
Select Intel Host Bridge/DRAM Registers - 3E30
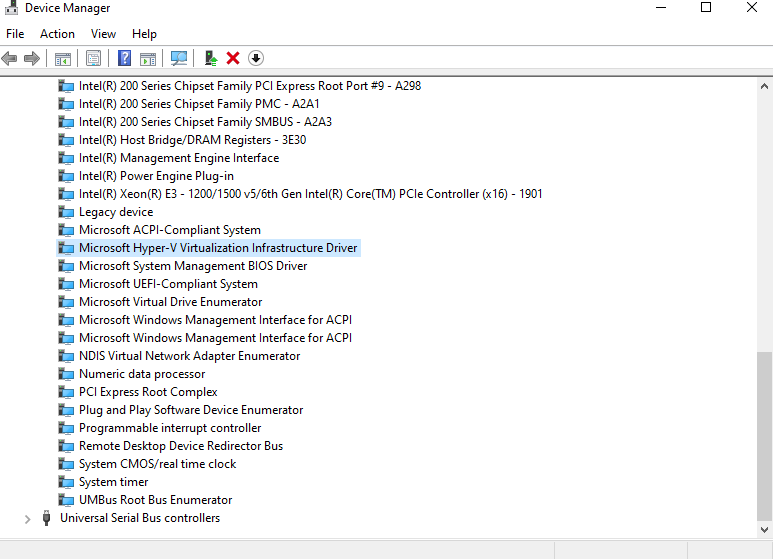[192, 140]
